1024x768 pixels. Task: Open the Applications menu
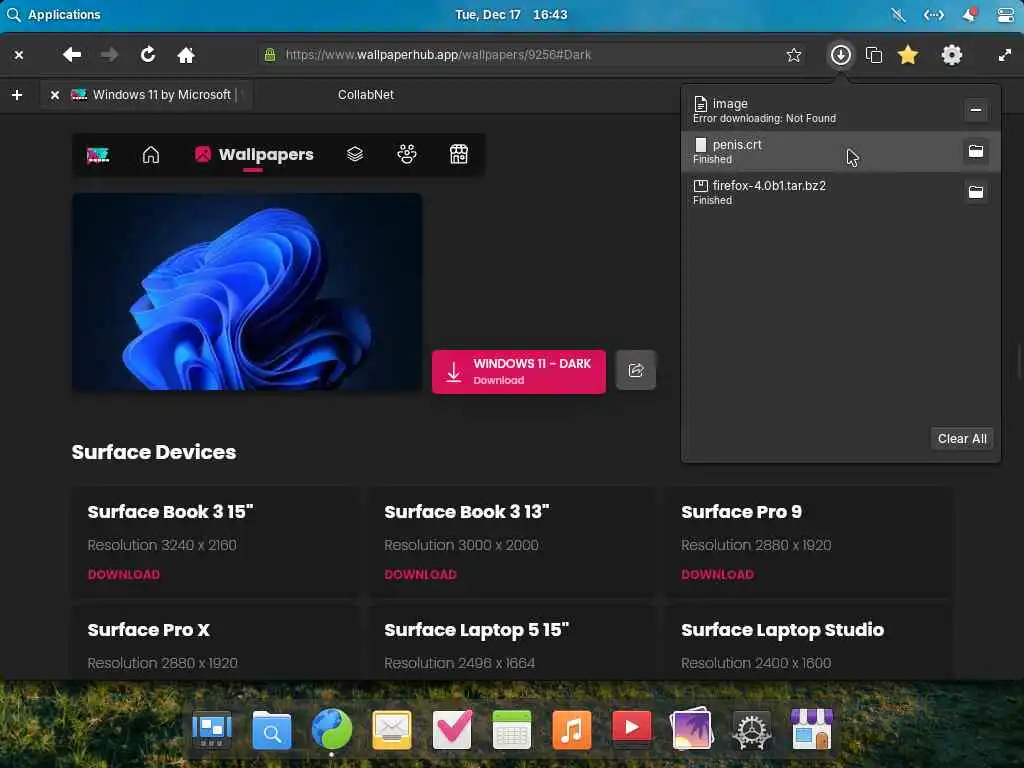(x=54, y=14)
